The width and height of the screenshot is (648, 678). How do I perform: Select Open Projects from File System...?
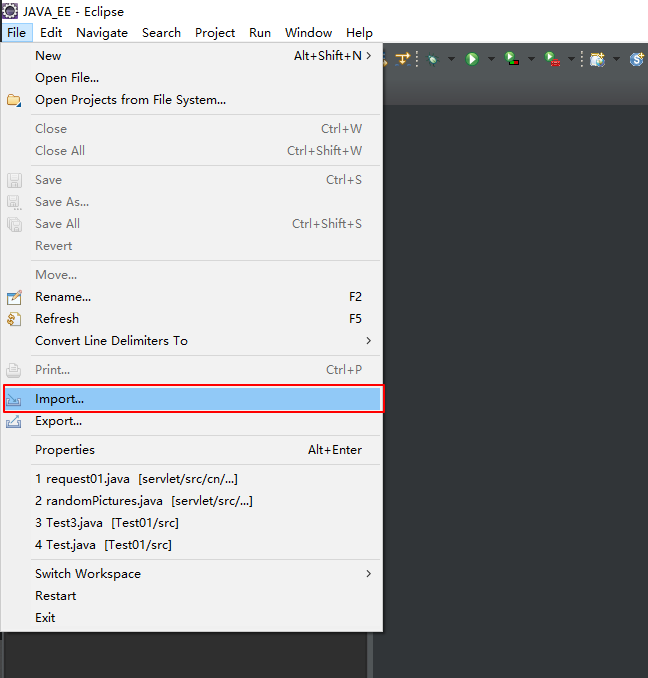(192, 100)
